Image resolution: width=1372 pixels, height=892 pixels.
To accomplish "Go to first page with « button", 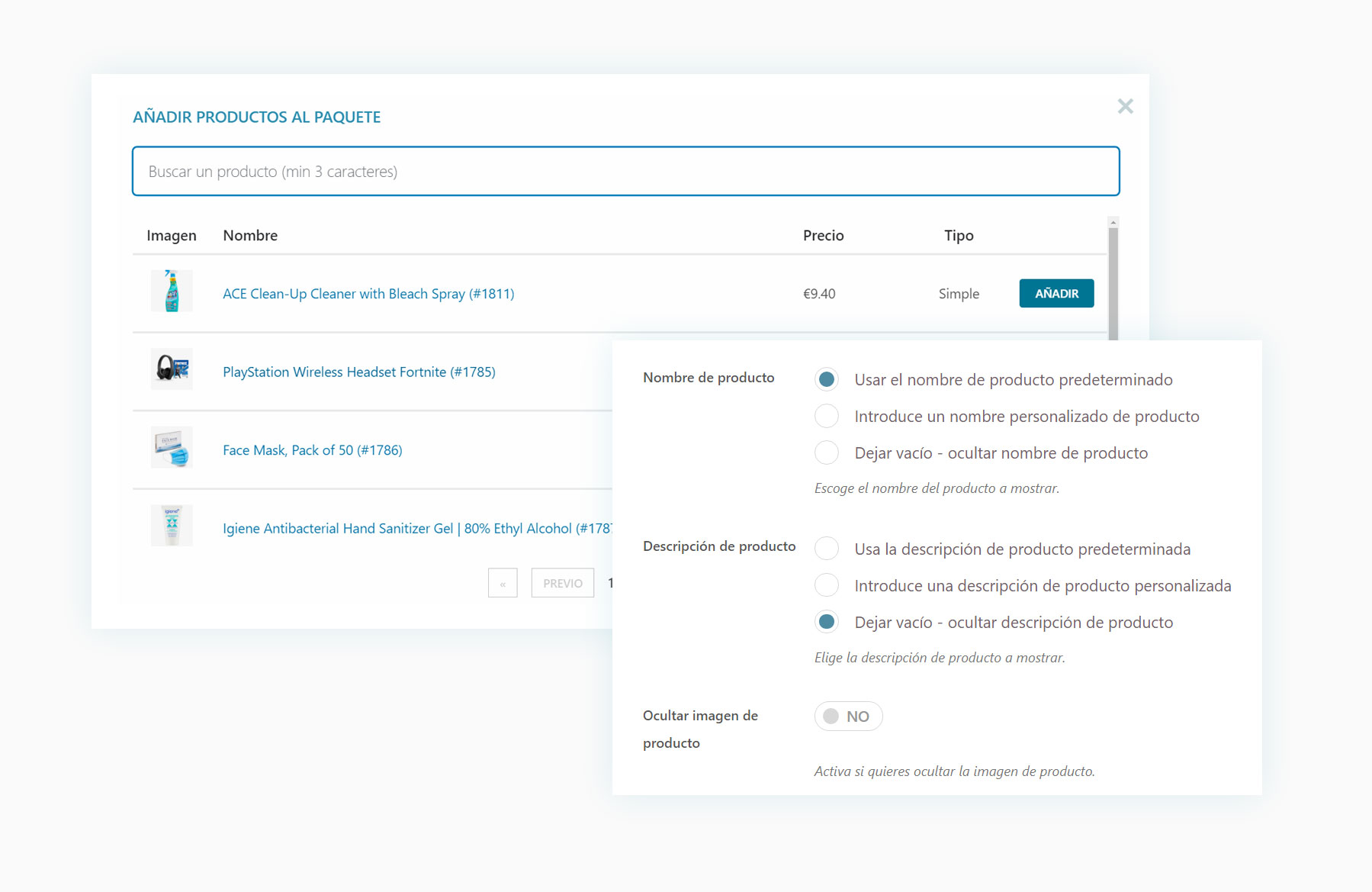I will [x=503, y=584].
